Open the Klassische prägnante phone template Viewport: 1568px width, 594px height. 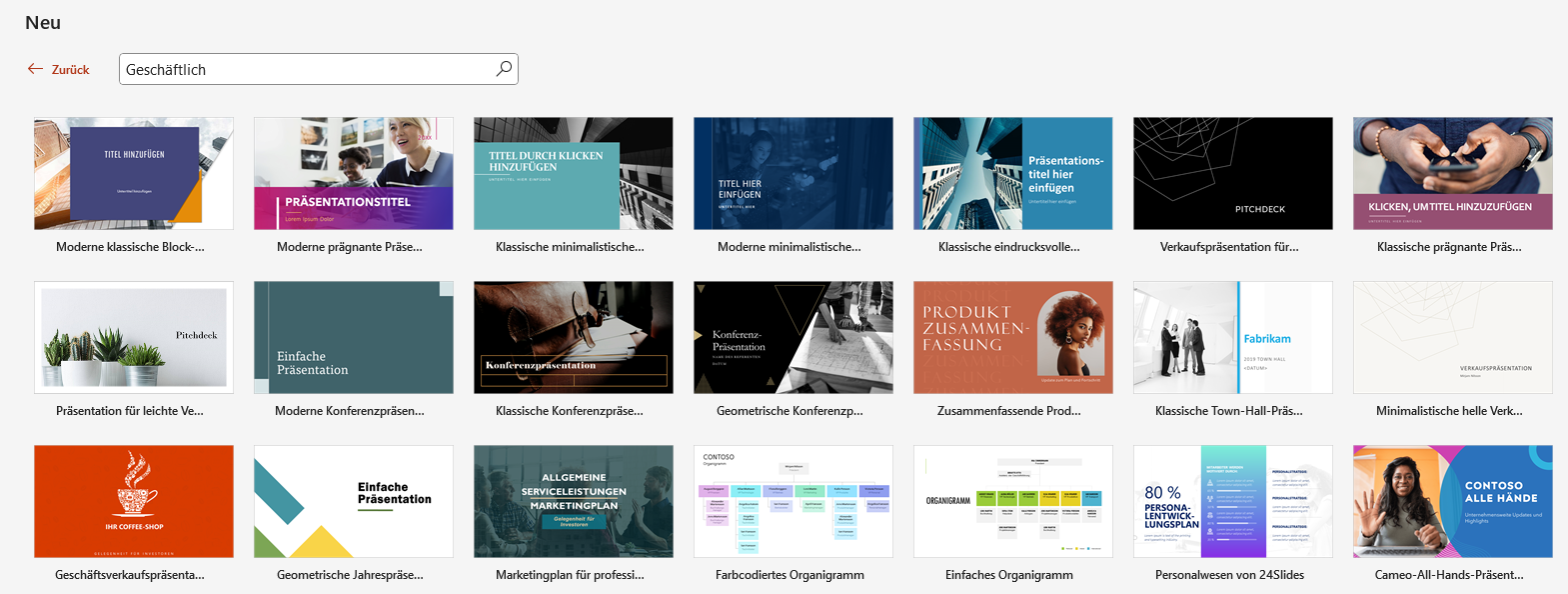pyautogui.click(x=1453, y=174)
